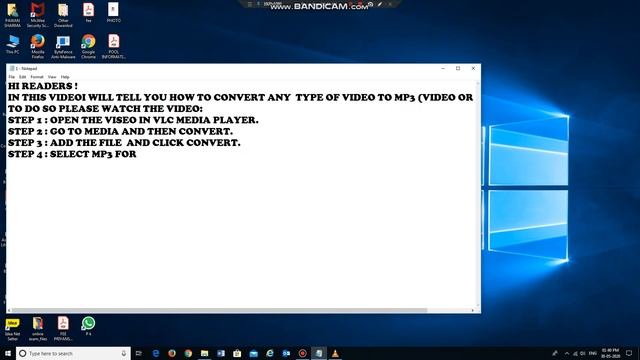Click the line 'STEP 1 : OPEN THE VISEO IN VLC MEDIA PLAYER.'
Viewport: 640px width, 360px height.
pos(133,120)
